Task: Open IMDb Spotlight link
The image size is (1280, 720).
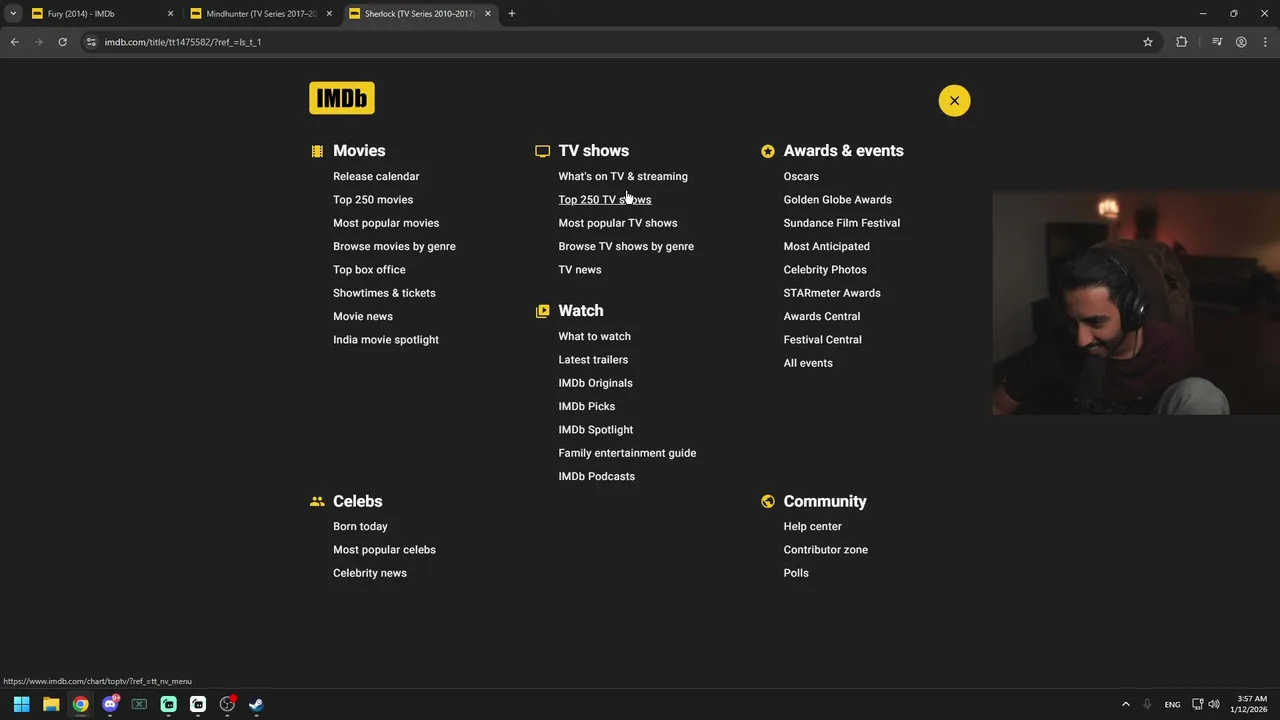Action: click(x=596, y=429)
